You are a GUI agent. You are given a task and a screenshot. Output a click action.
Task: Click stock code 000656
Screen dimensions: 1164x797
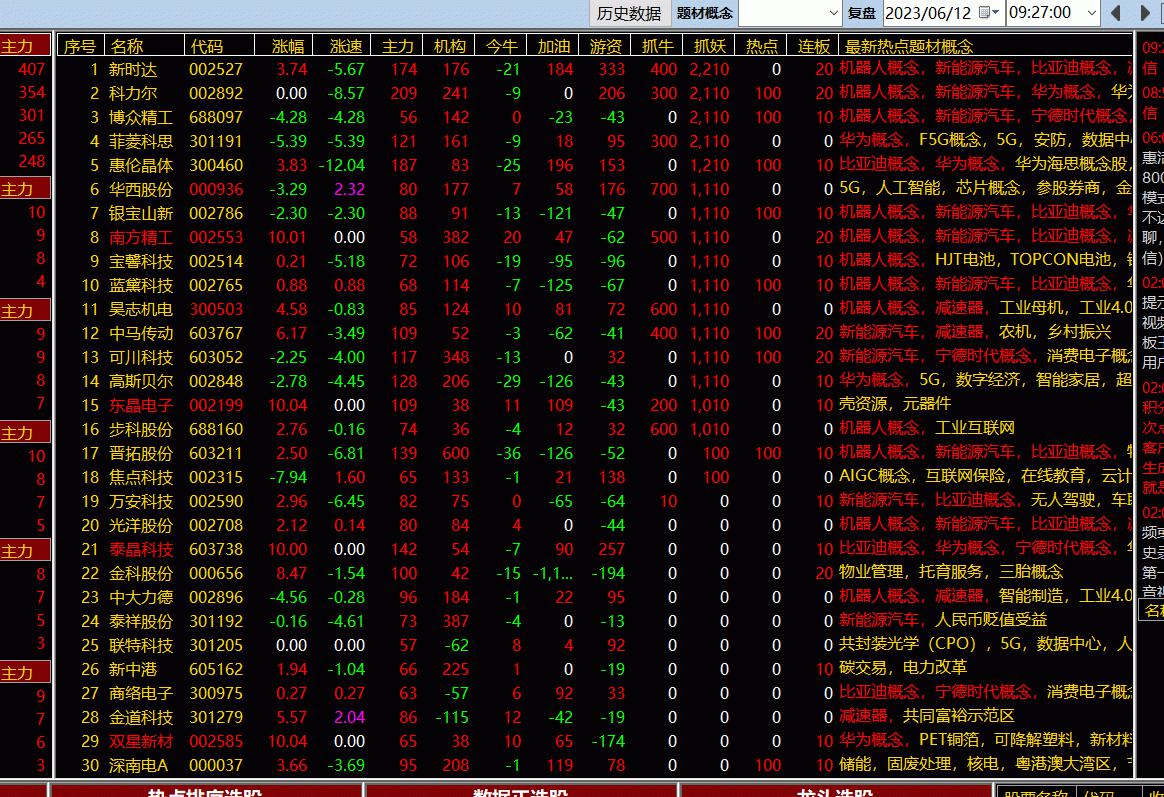tap(216, 573)
